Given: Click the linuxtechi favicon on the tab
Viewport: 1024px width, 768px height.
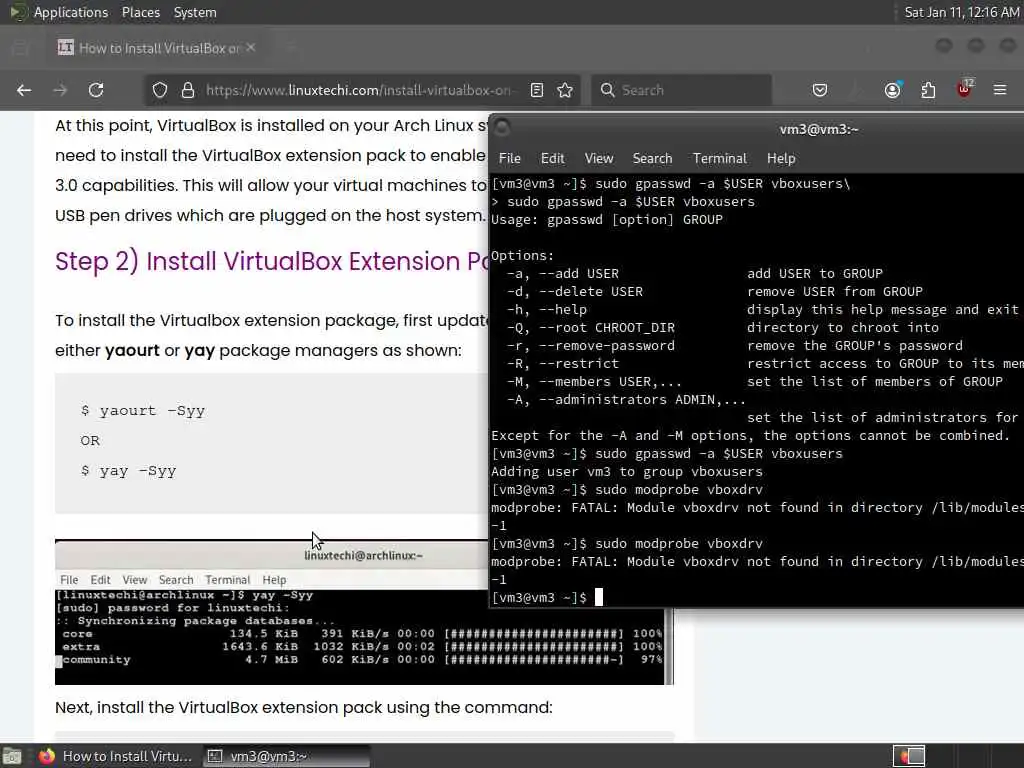Looking at the screenshot, I should 65,47.
